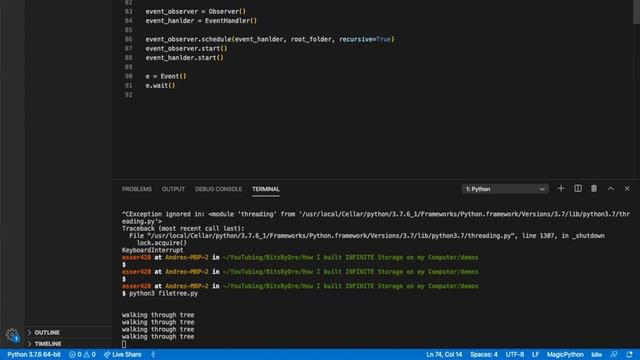Click Ln 74, Col 14 indicator
This screenshot has width=640, height=360.
[x=444, y=354]
